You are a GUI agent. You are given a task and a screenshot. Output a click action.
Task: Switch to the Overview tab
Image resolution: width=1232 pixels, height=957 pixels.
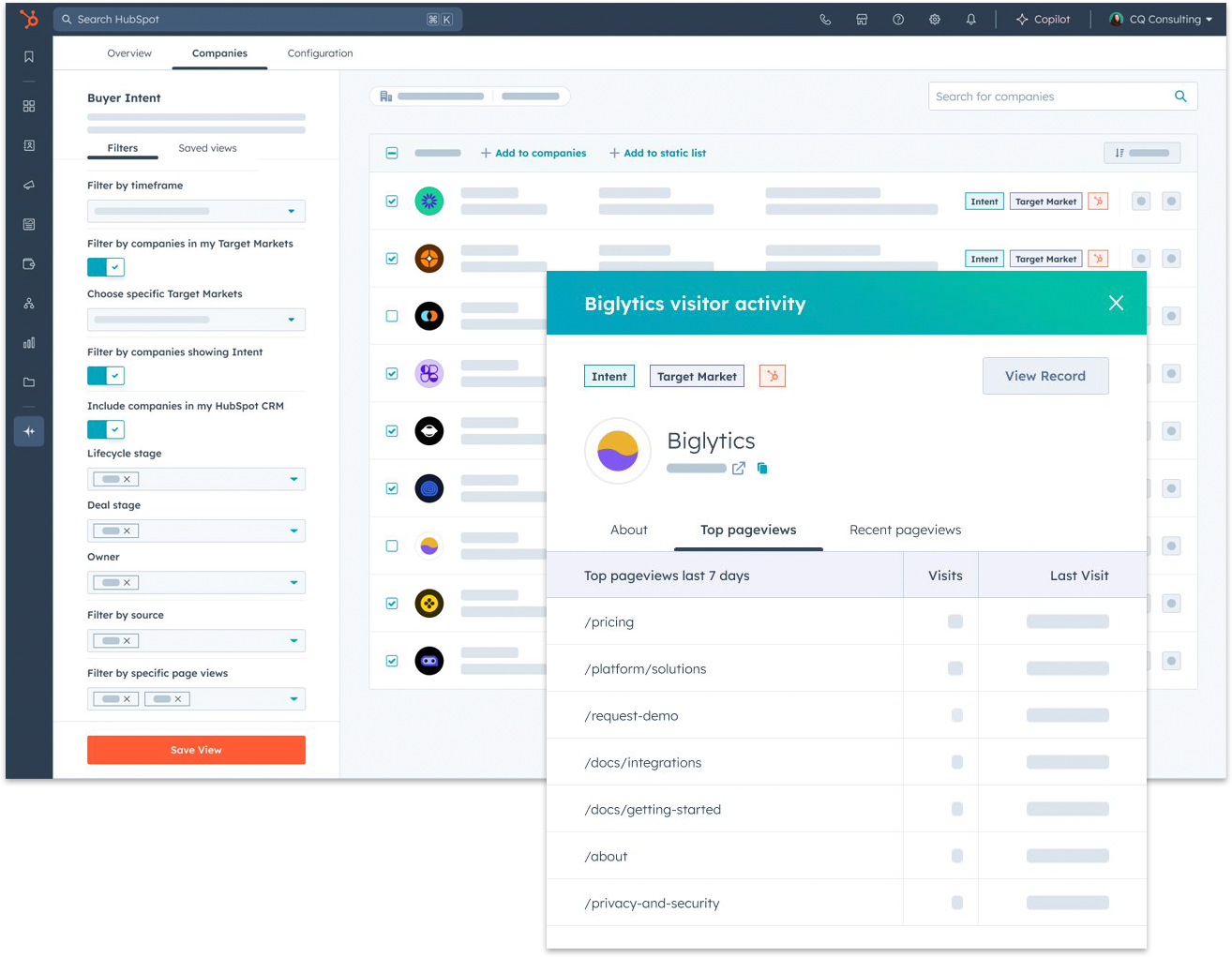tap(129, 53)
